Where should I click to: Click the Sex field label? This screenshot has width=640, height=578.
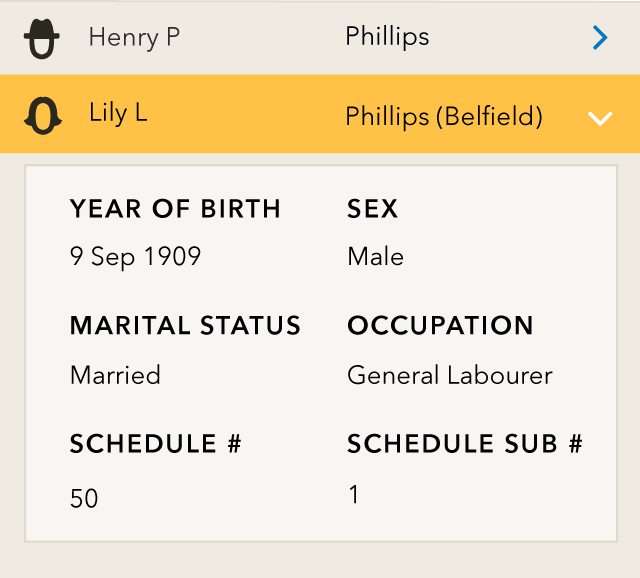[x=372, y=209]
